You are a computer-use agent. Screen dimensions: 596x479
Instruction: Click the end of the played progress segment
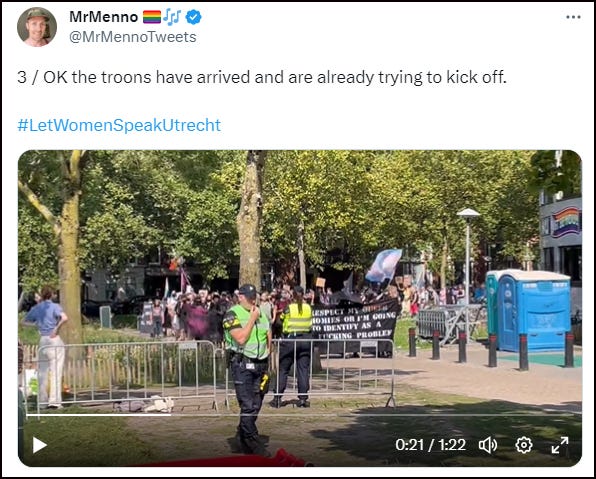pyautogui.click(x=170, y=415)
